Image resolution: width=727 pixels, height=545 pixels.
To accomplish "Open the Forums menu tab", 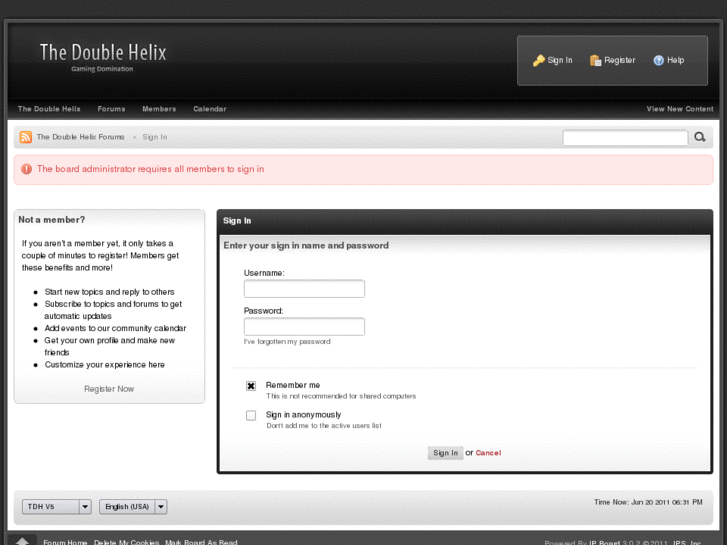I will coord(111,109).
